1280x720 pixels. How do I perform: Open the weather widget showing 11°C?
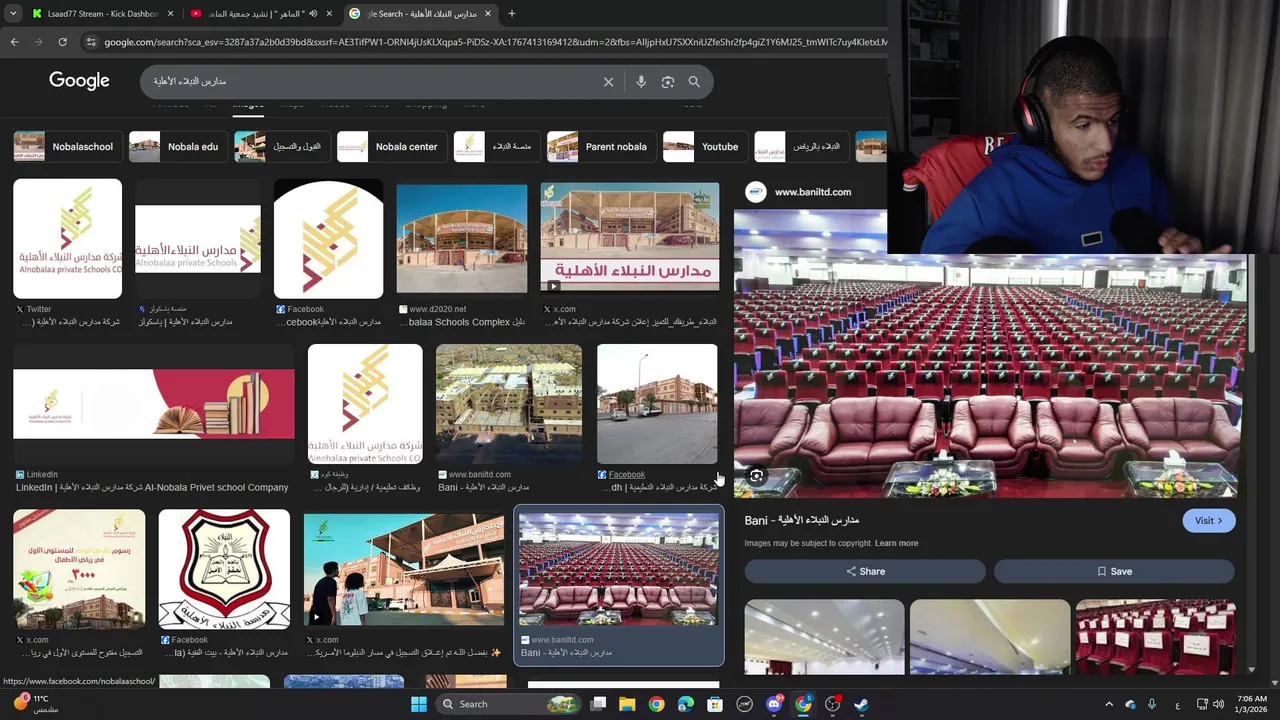point(34,704)
